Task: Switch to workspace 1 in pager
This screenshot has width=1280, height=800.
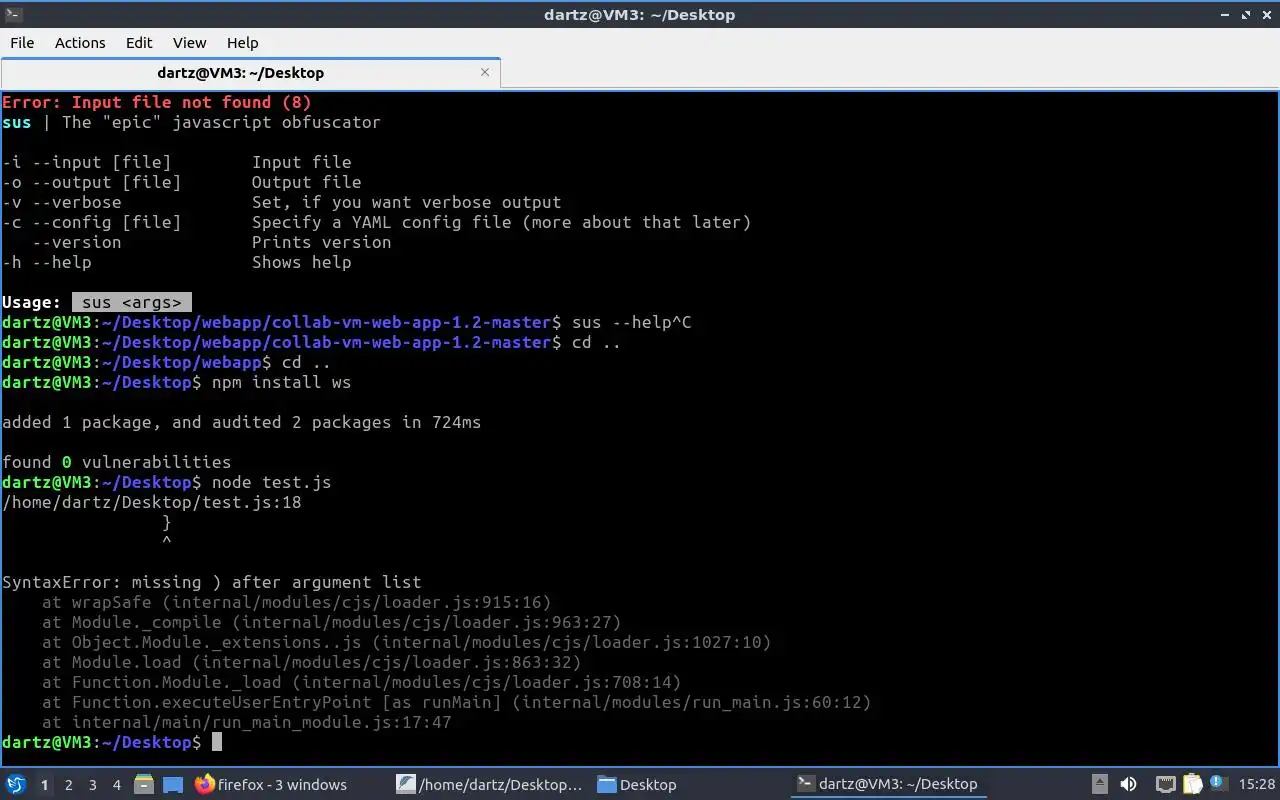Action: pyautogui.click(x=45, y=785)
